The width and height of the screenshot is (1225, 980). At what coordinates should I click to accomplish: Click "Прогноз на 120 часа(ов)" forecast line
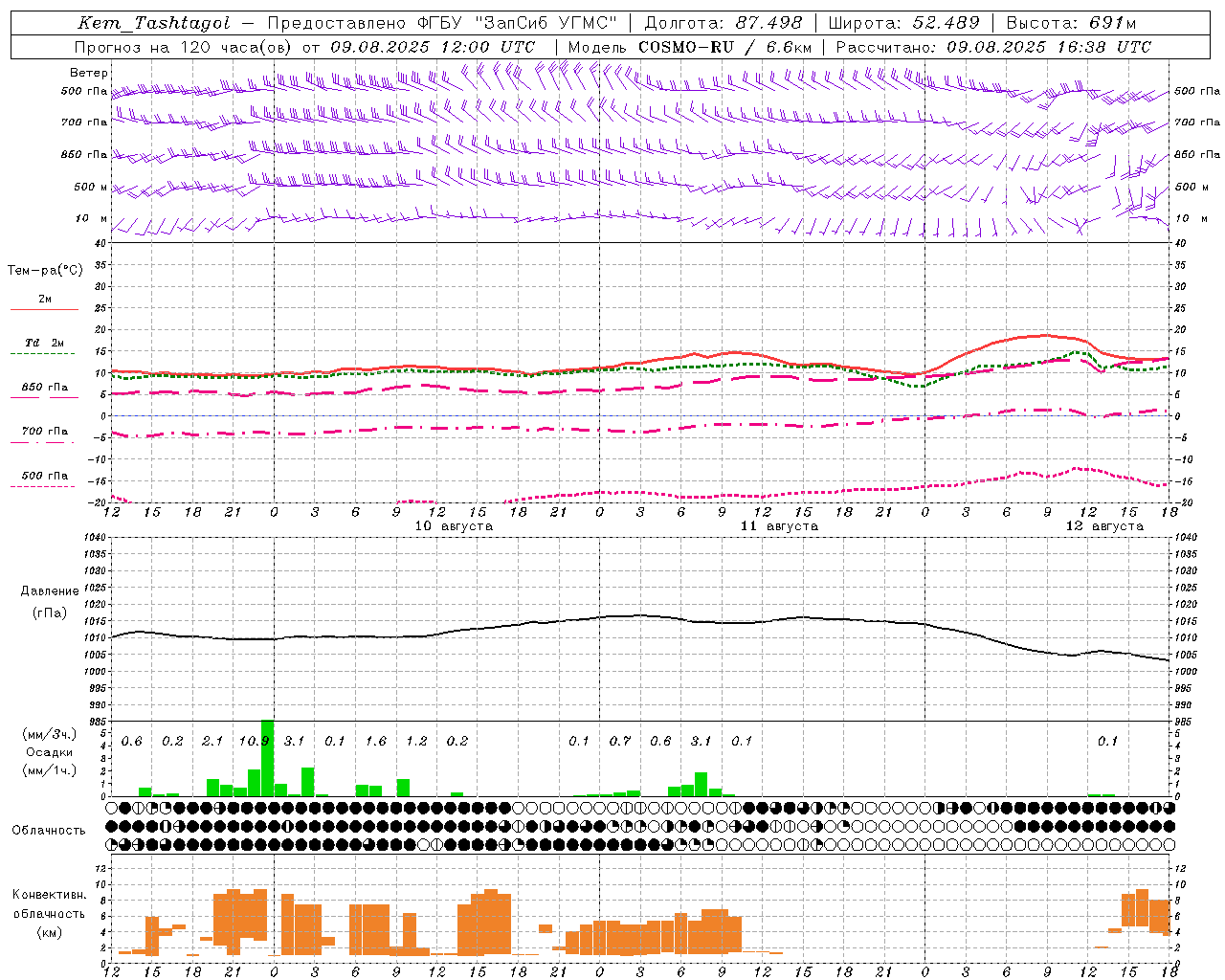tap(183, 47)
